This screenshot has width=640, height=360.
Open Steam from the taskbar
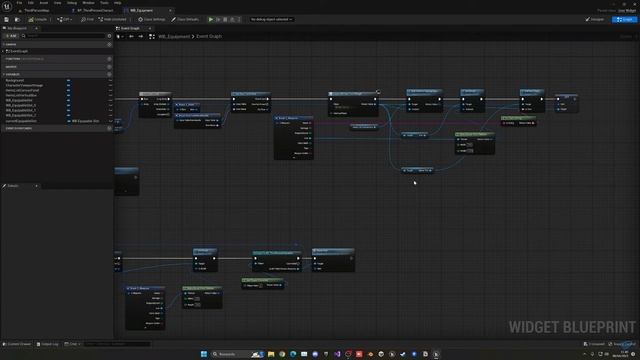[403, 354]
